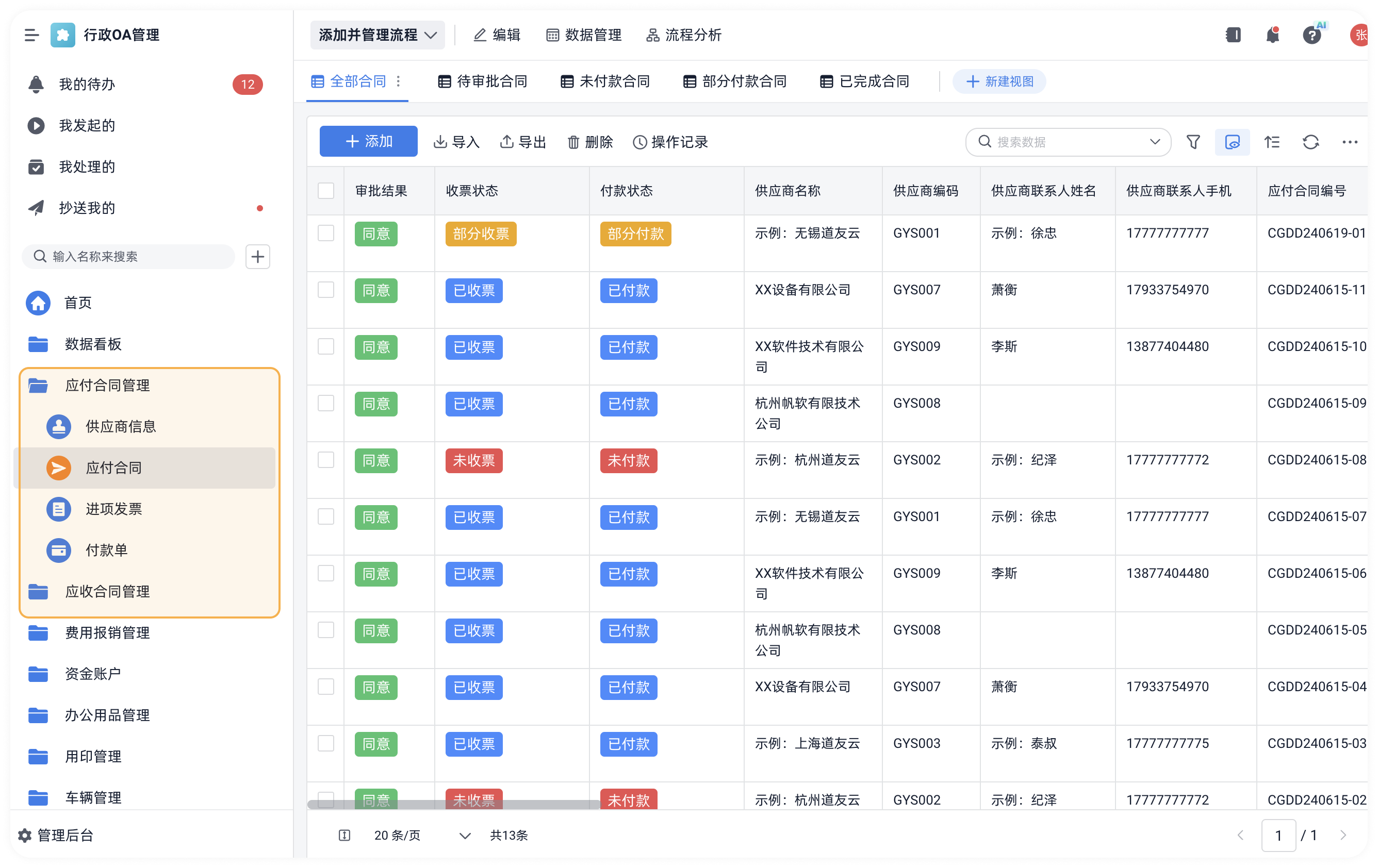Check the first row 无锡道友云 checkbox
This screenshot has width=1378, height=868.
coord(325,233)
